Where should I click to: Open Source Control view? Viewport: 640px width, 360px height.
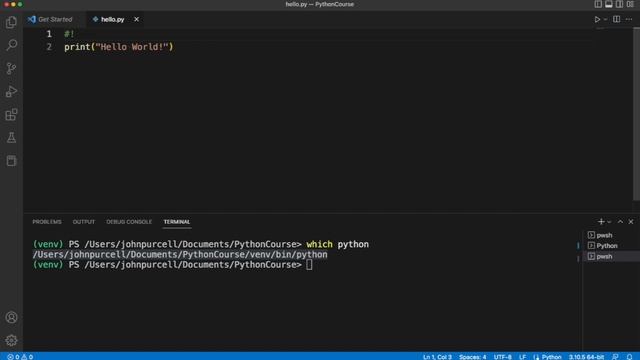11,68
